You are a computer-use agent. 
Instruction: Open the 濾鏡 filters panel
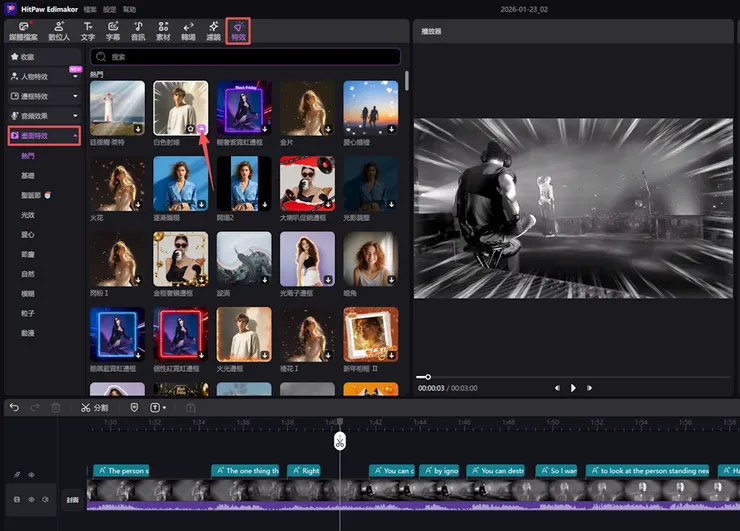tap(214, 30)
